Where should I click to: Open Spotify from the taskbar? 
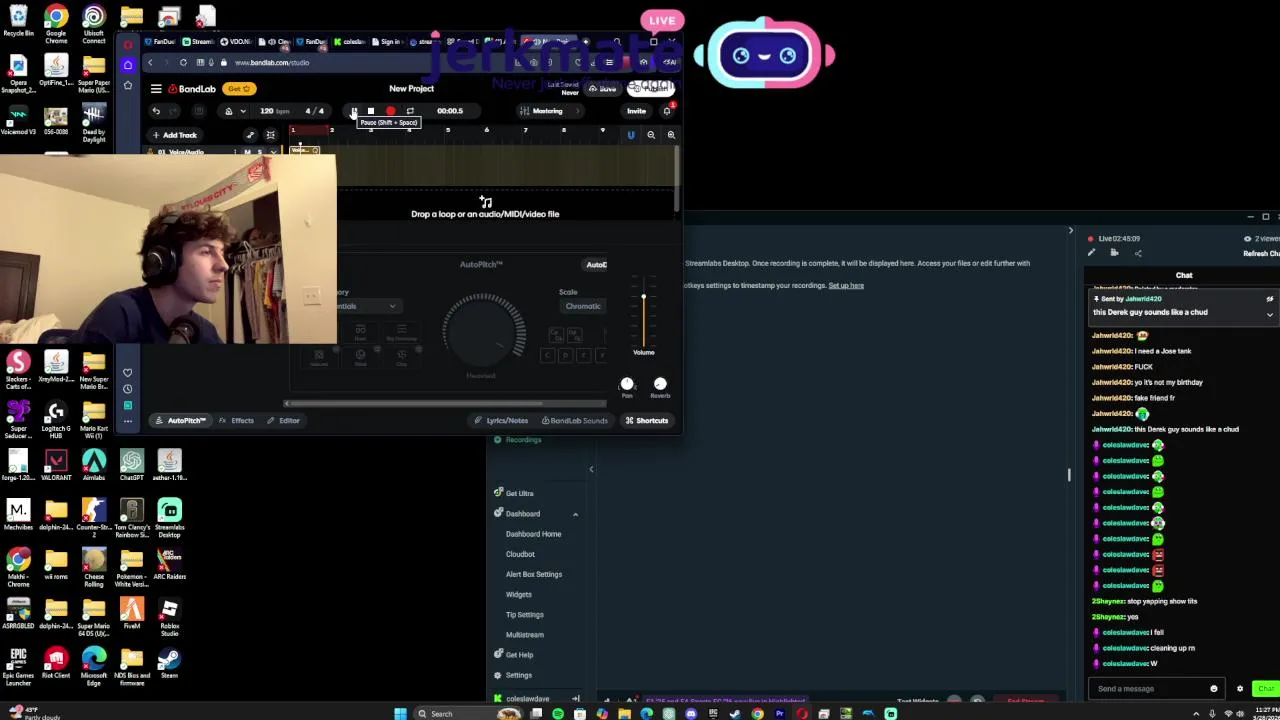[558, 714]
